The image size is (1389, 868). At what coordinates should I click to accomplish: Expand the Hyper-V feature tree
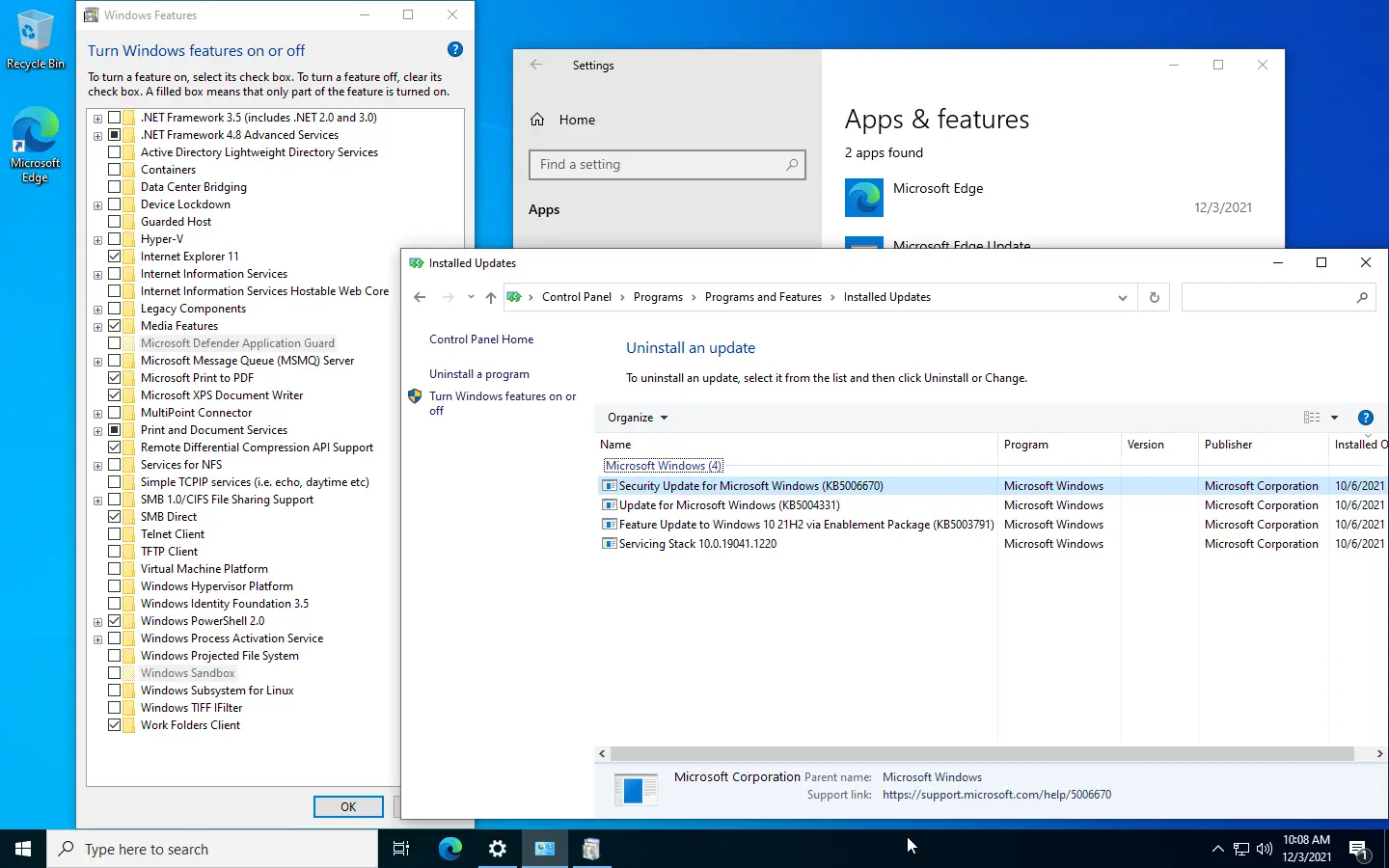(97, 240)
